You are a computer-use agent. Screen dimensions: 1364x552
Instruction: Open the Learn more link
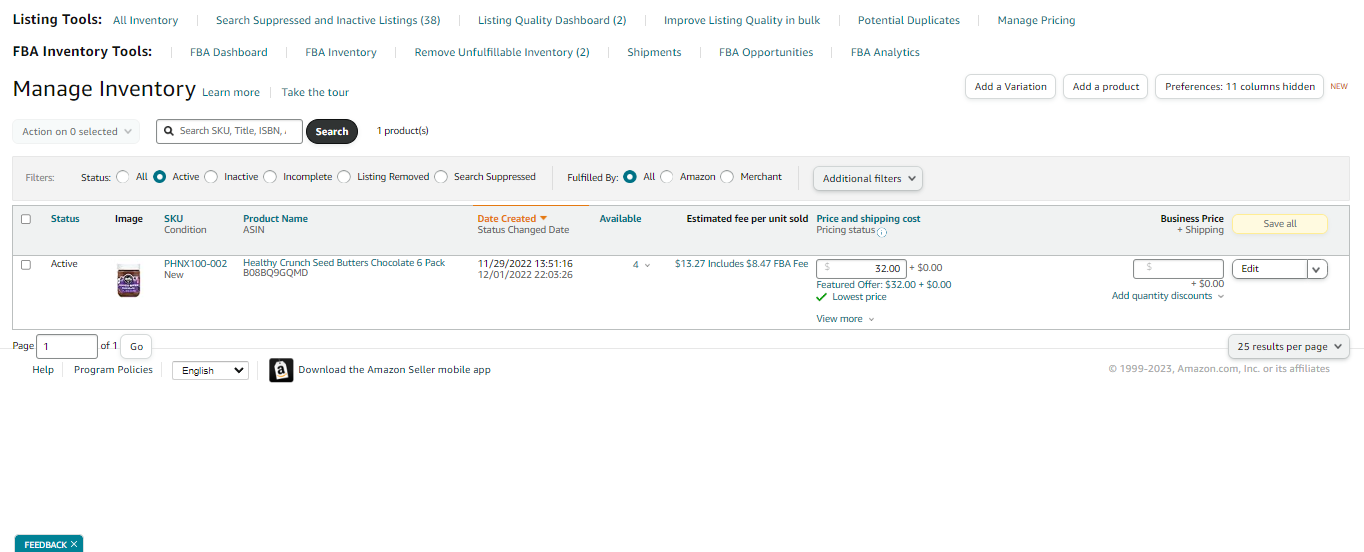pos(231,92)
